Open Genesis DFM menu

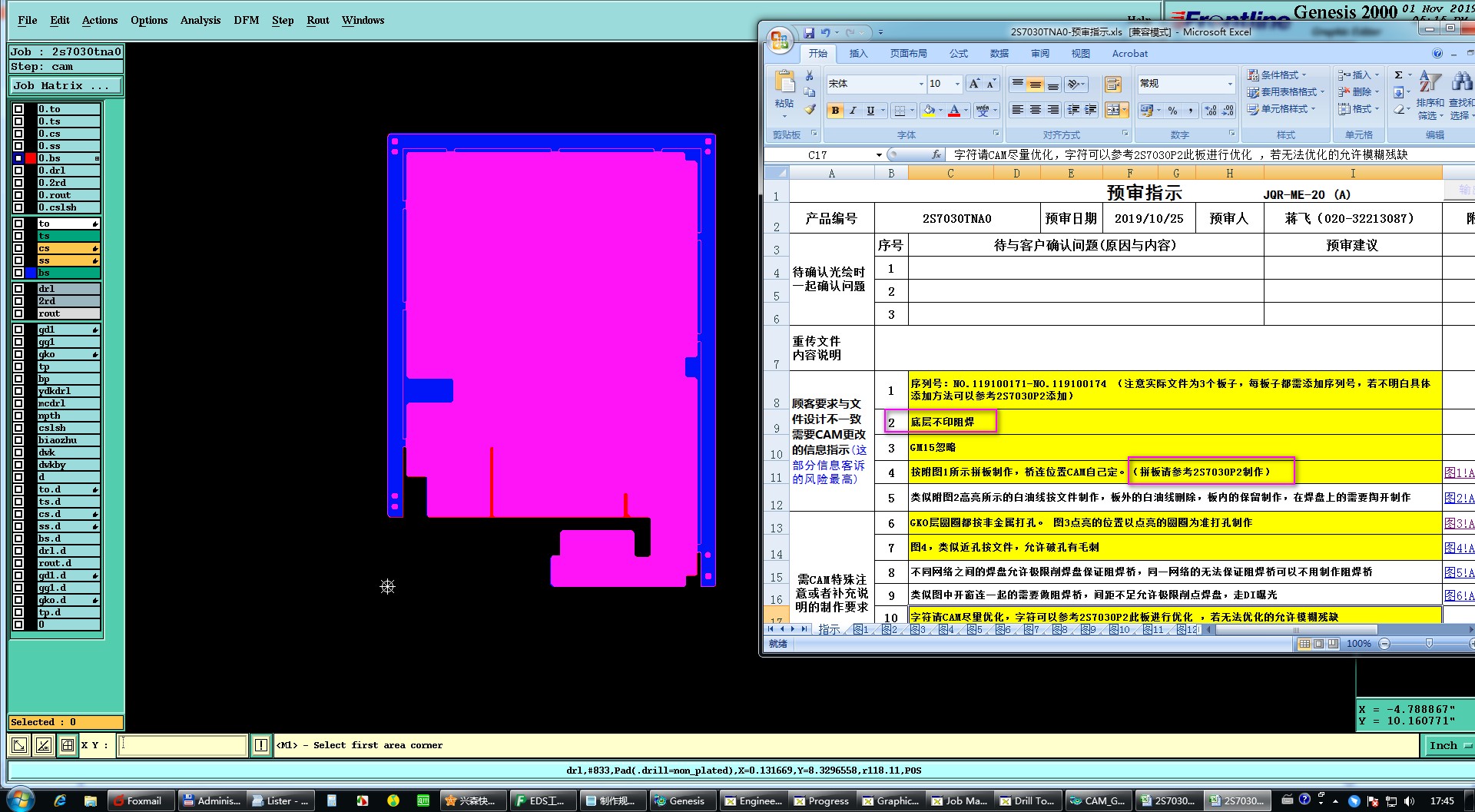[247, 20]
